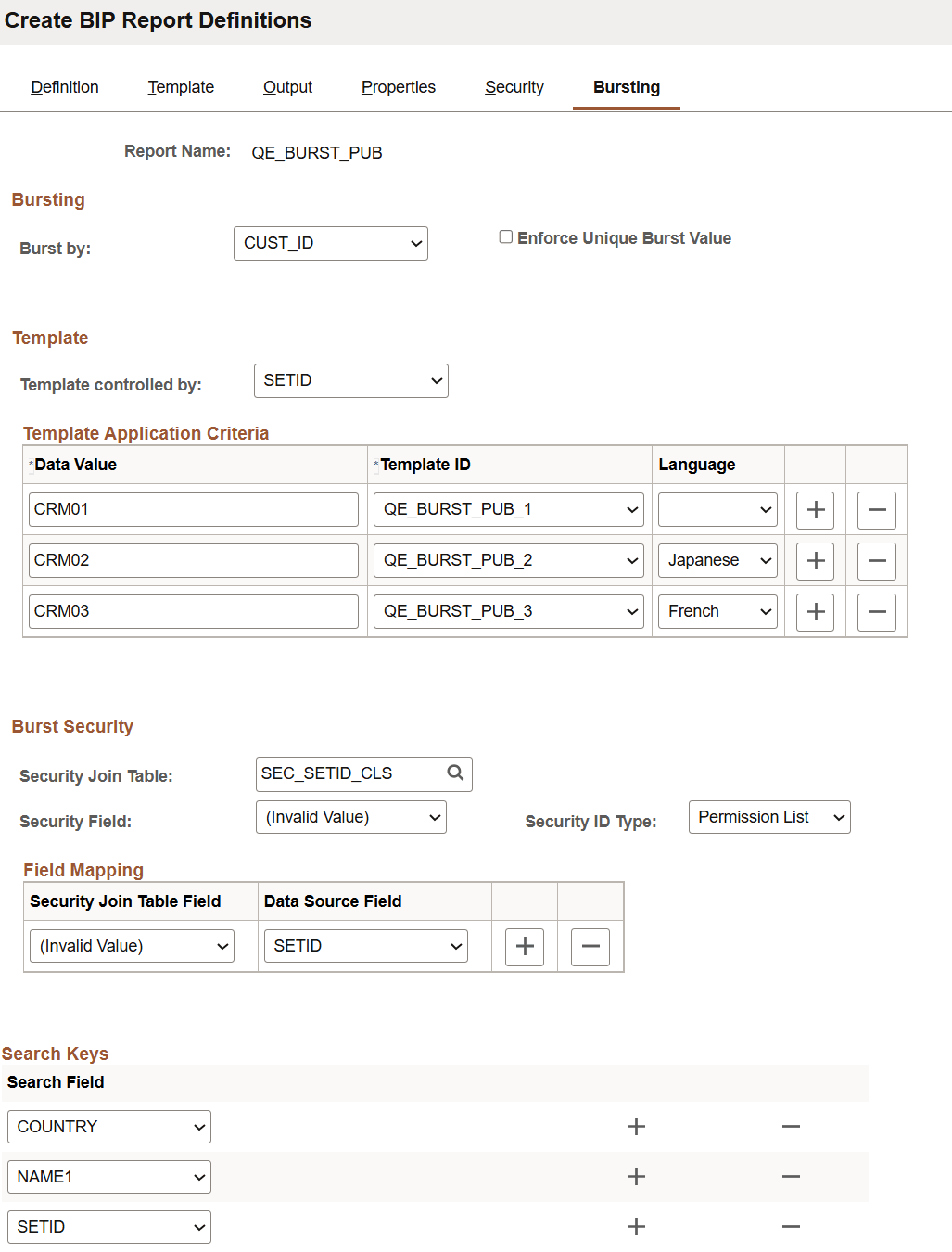The image size is (952, 1252).
Task: Change the Language for the CRM02 row
Action: pos(717,560)
